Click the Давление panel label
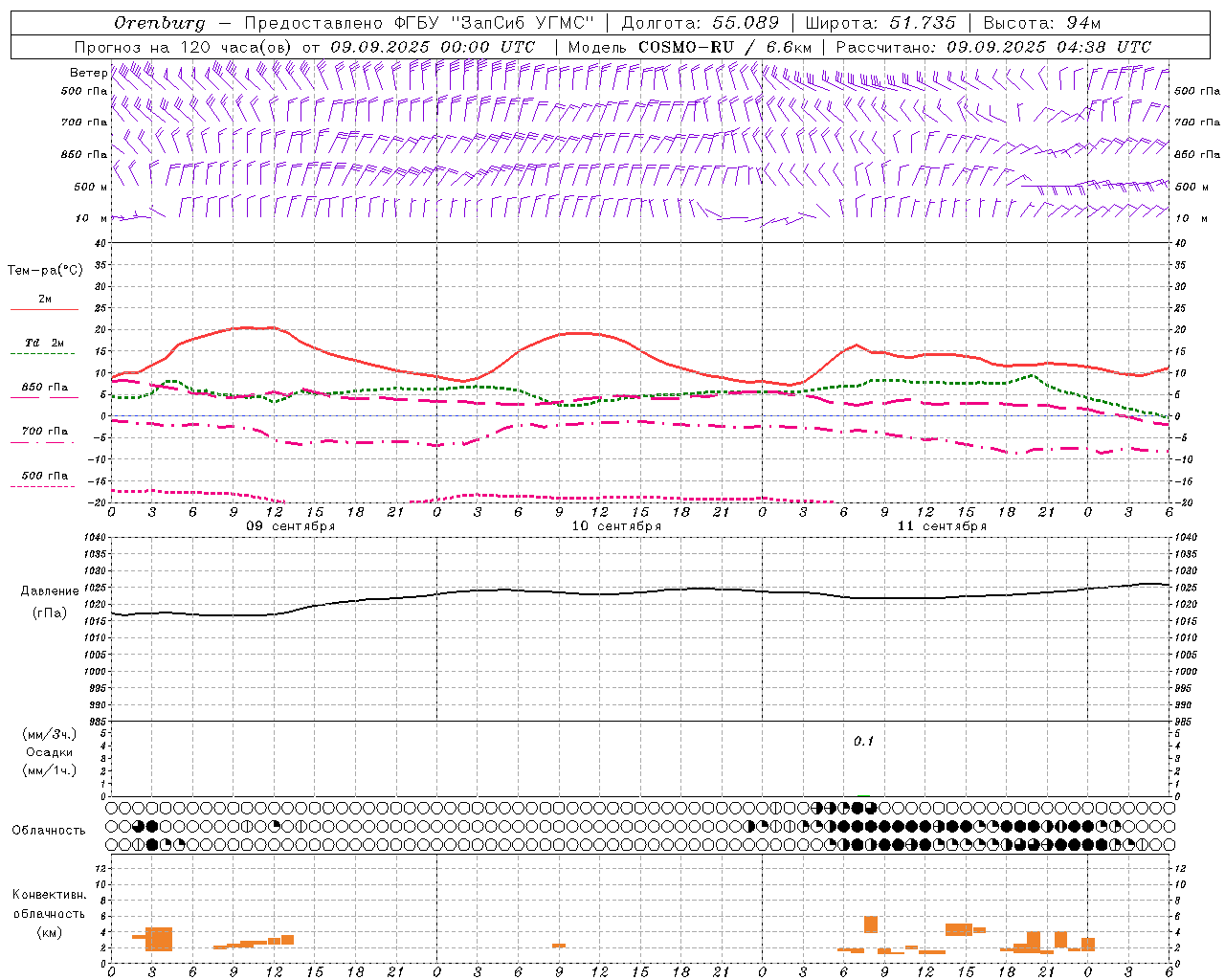Image resolution: width=1225 pixels, height=980 pixels. click(x=50, y=591)
